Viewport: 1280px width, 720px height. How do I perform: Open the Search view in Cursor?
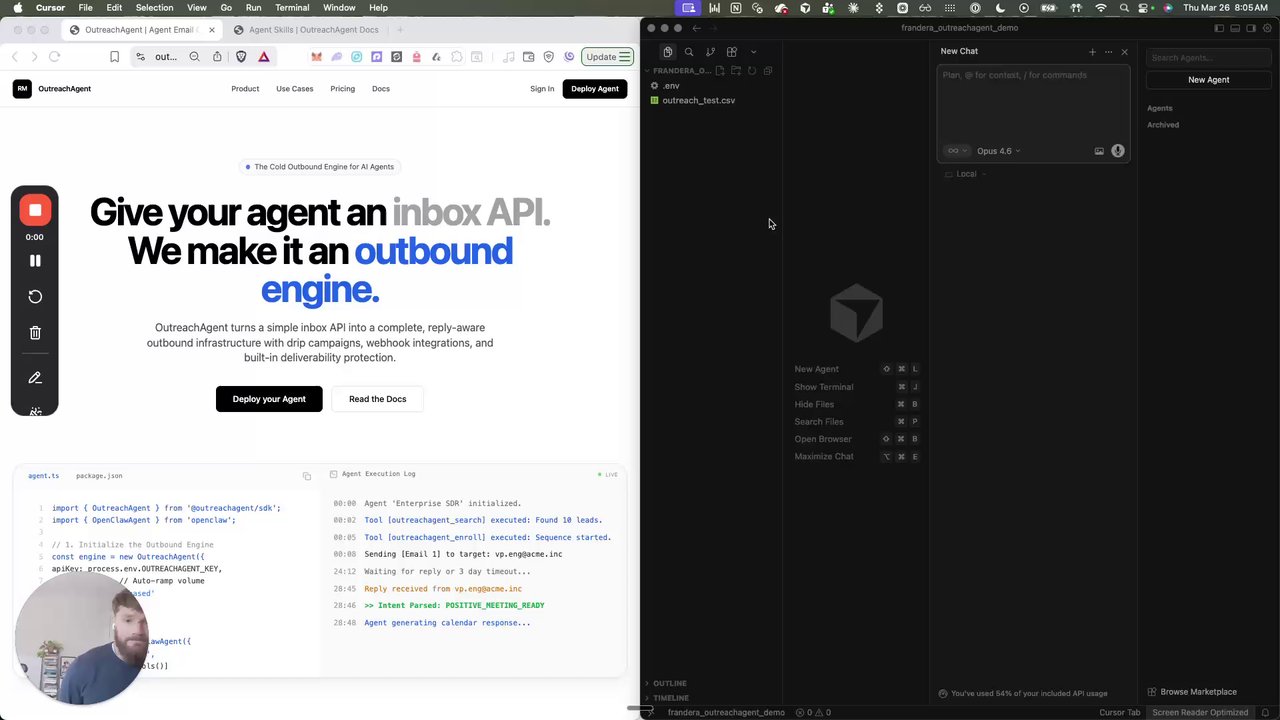[689, 52]
